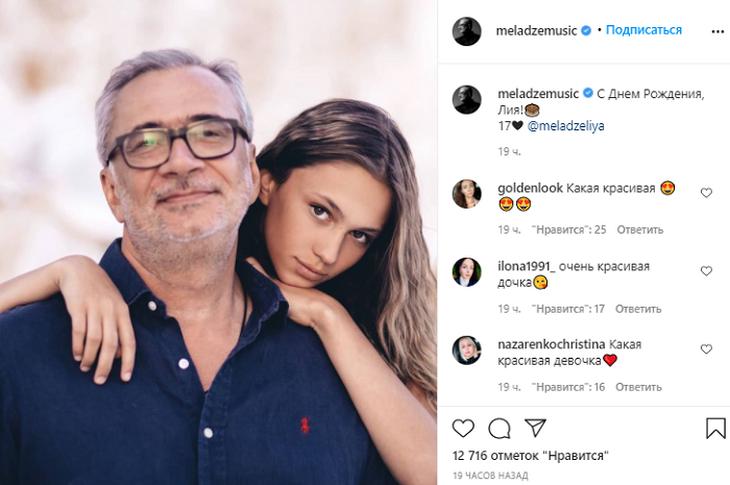Like ilona1991_'s comment with the heart
This screenshot has width=730, height=485.
pyautogui.click(x=706, y=271)
